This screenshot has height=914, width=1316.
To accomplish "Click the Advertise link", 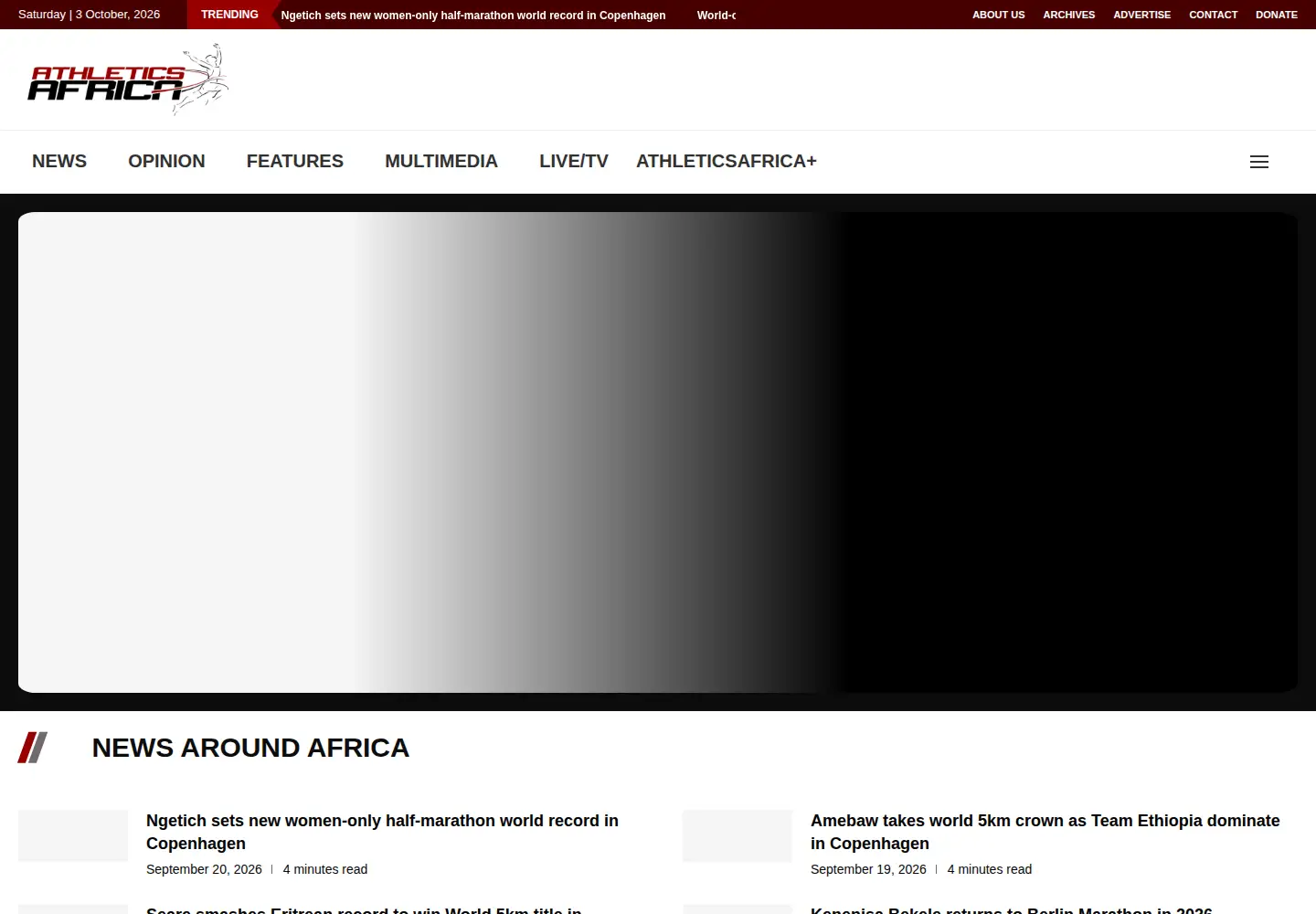I will [x=1142, y=15].
